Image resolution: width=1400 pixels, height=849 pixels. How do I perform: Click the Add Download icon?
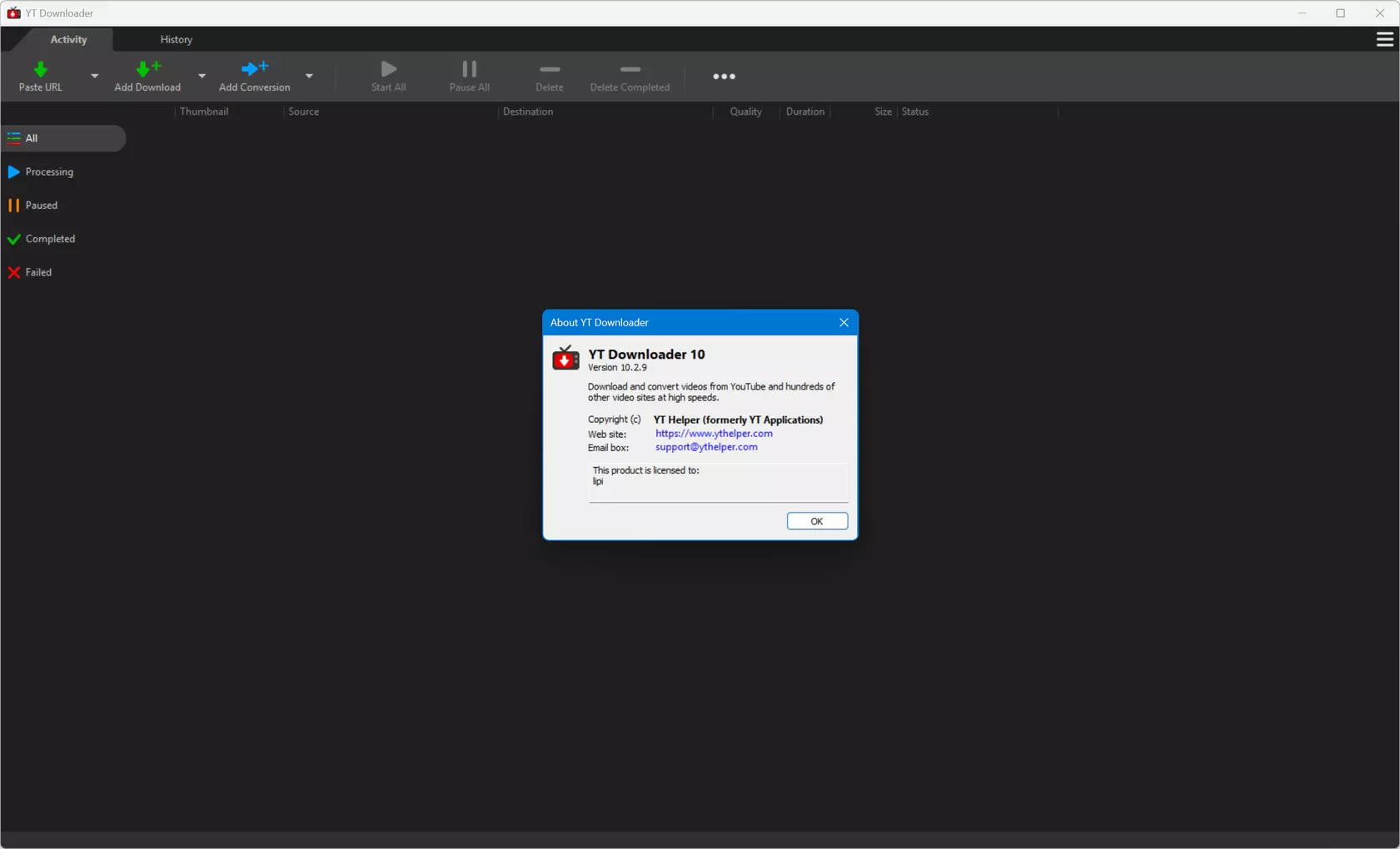[x=147, y=69]
